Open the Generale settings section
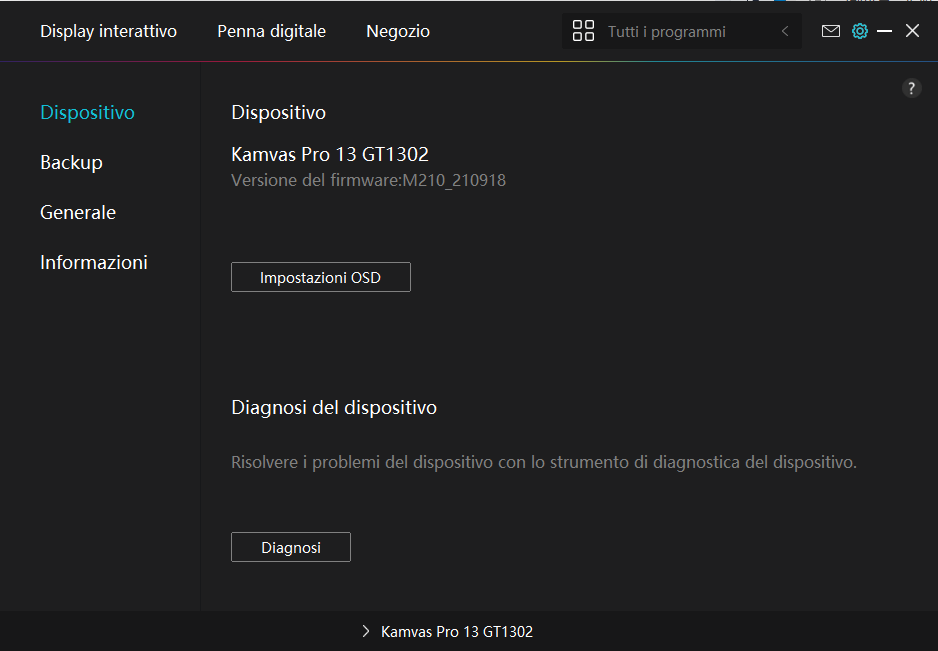Viewport: 938px width, 651px height. tap(78, 212)
